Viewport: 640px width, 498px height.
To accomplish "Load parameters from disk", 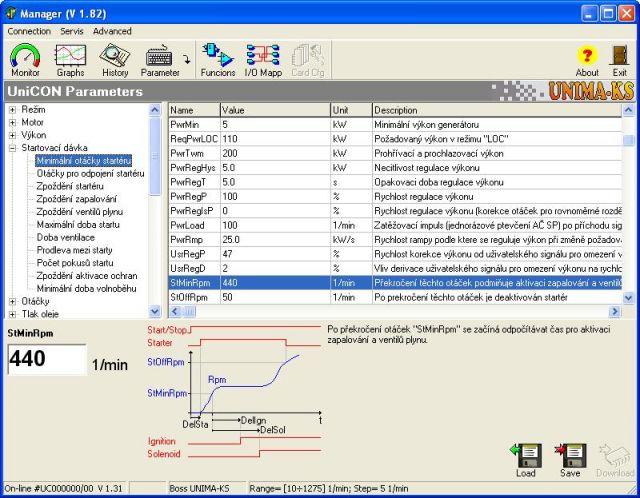I will [526, 460].
